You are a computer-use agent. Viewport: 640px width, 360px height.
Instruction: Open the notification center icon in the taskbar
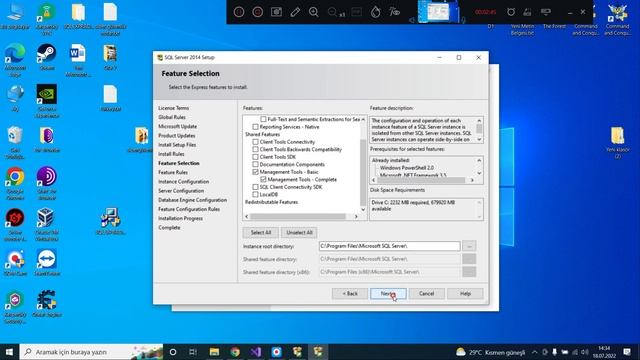tap(627, 352)
